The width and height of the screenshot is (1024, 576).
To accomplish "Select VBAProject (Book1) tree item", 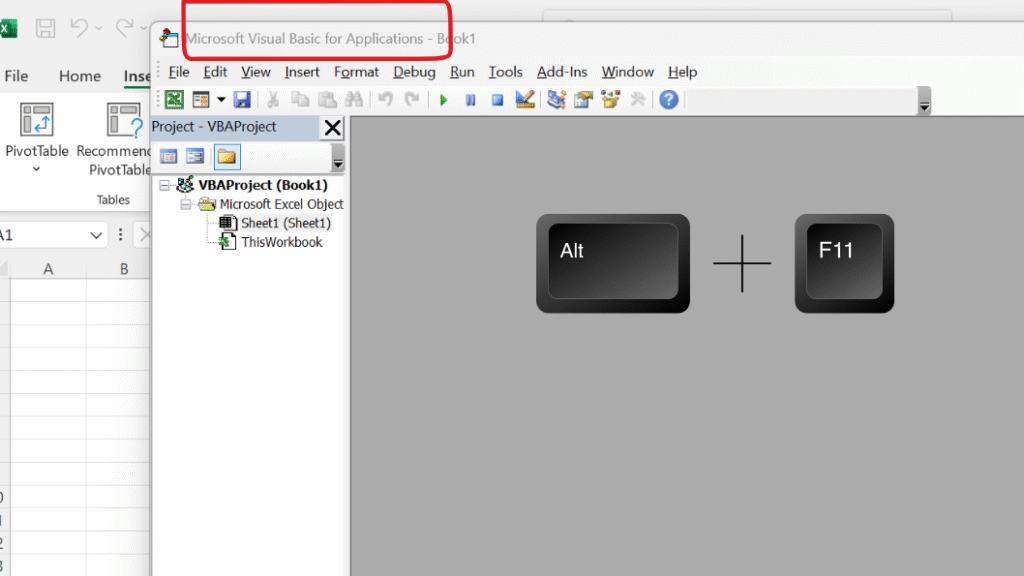I will [263, 185].
